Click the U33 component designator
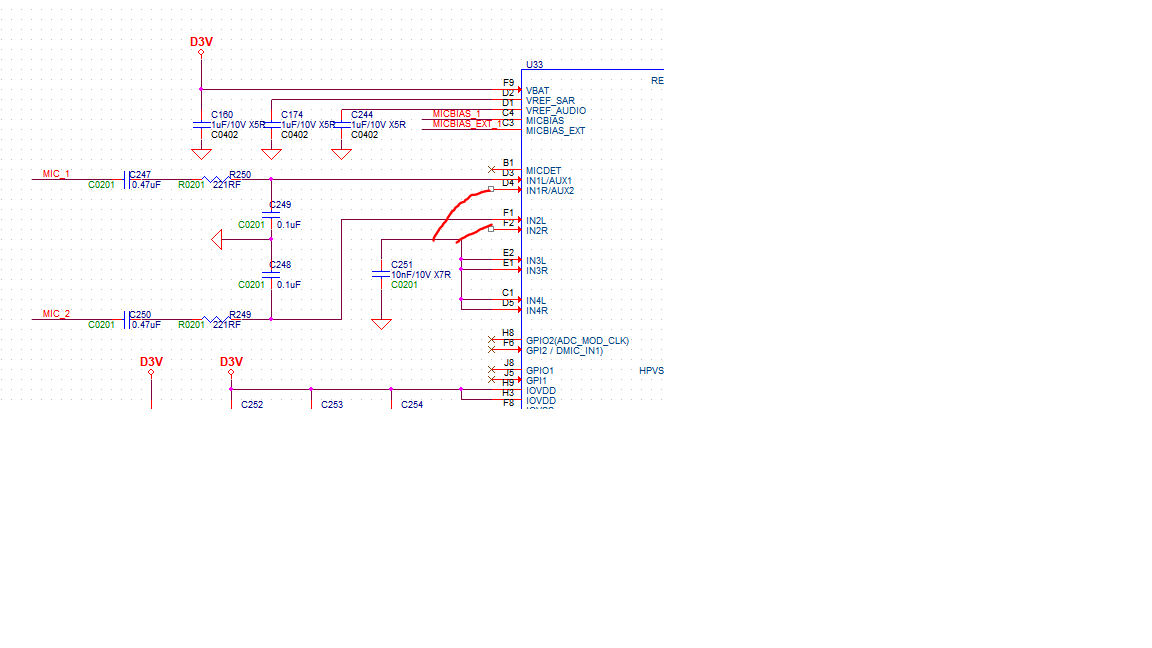Viewport: 1152px width, 648px height. (x=534, y=65)
